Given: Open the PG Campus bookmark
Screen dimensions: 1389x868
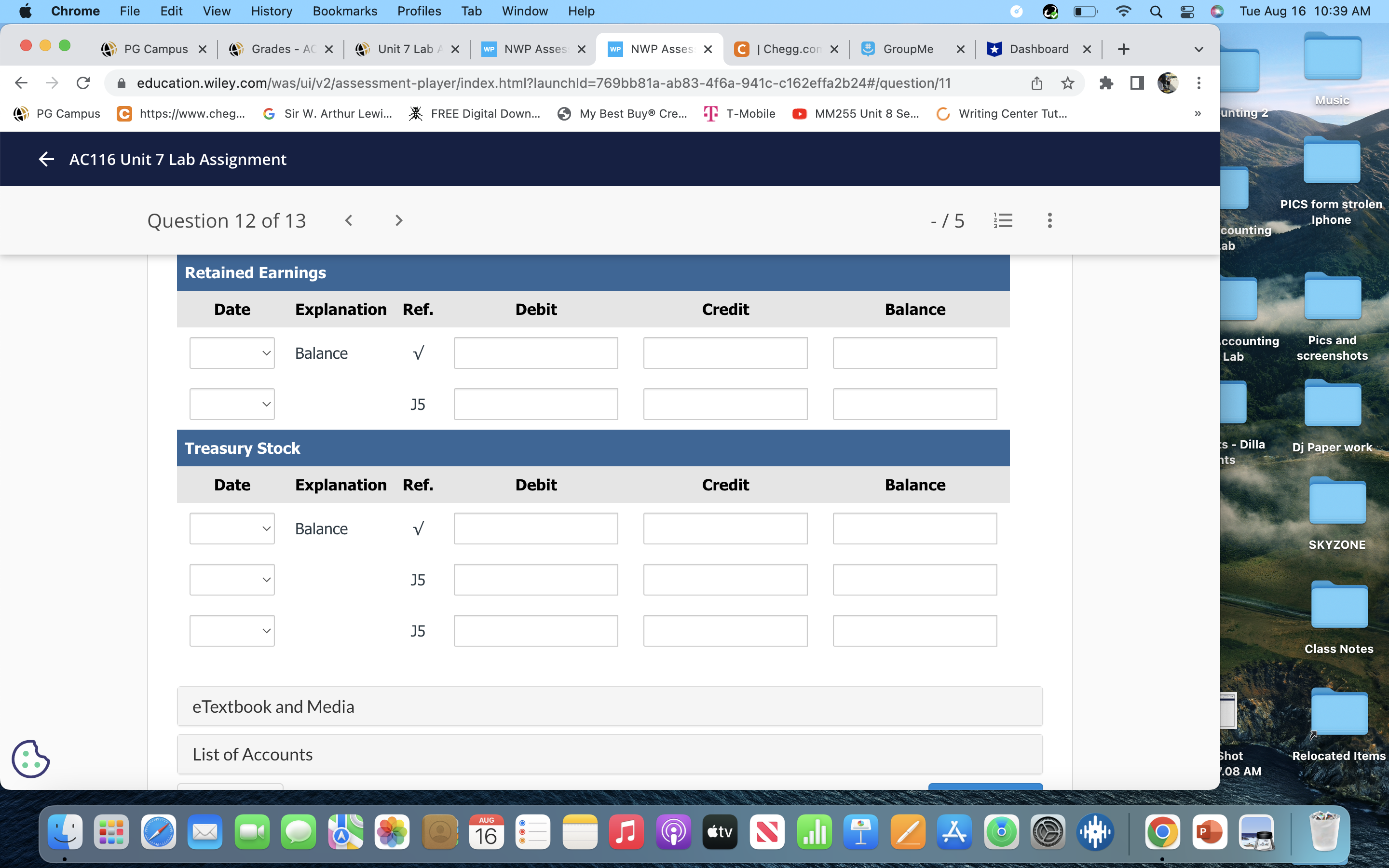Looking at the screenshot, I should (57, 114).
